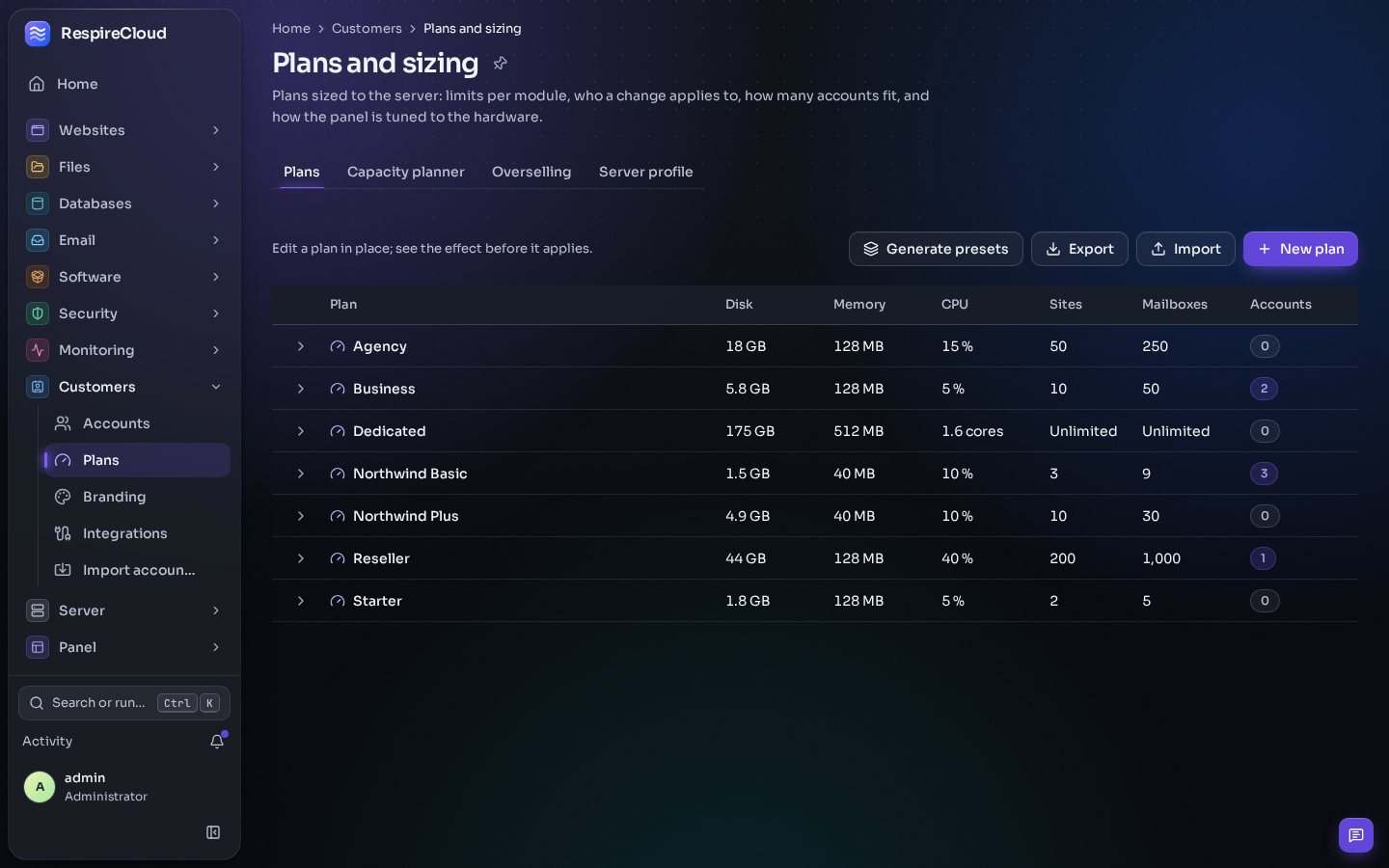Open Import accounts in the sidebar

click(136, 570)
